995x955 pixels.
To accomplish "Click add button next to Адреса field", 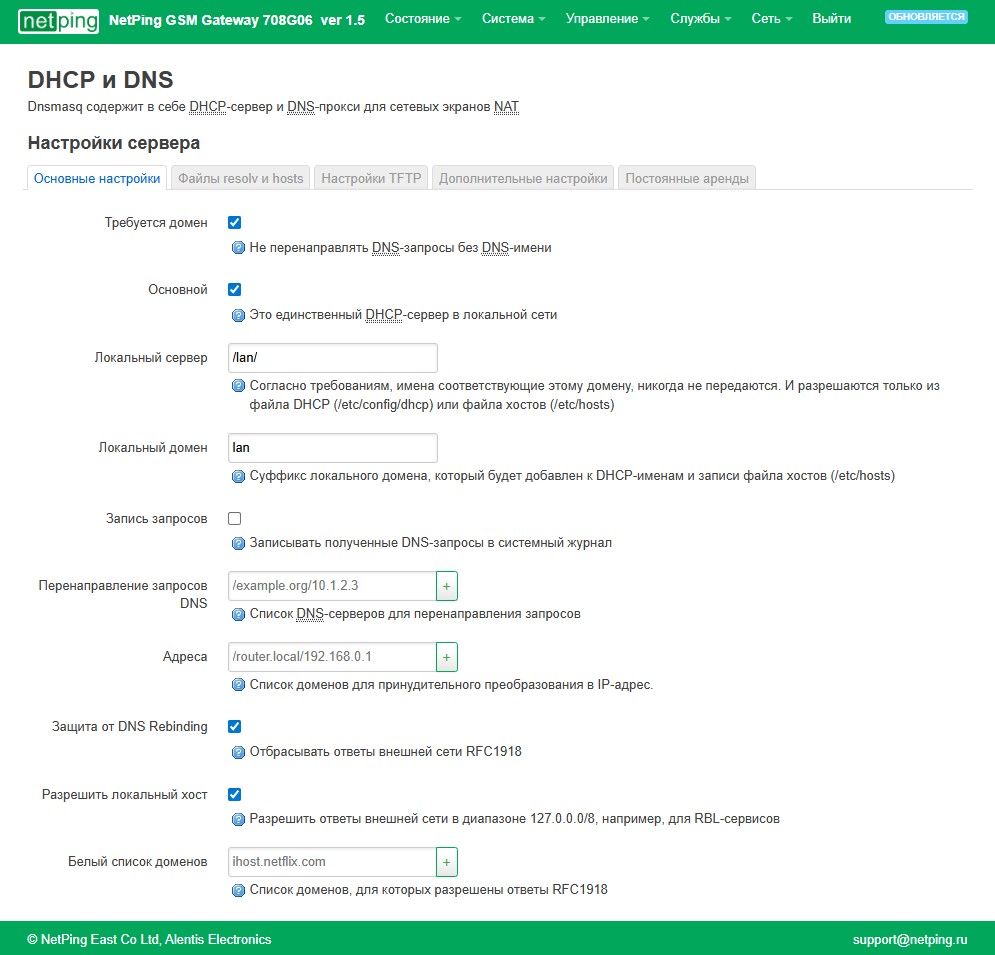I will (447, 657).
